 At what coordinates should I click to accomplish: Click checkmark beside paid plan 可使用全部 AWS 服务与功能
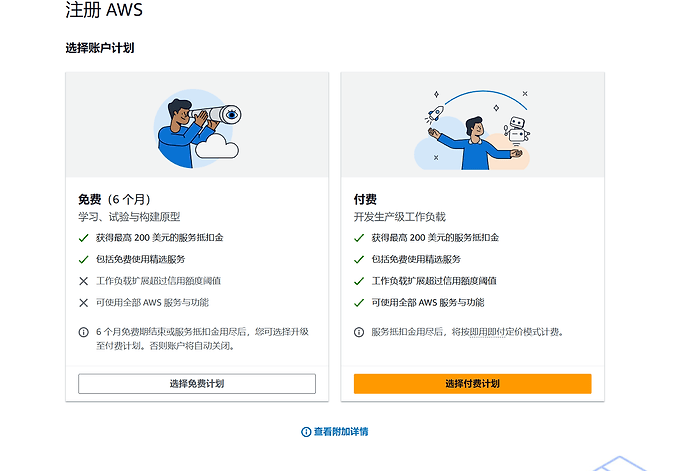[x=359, y=303]
